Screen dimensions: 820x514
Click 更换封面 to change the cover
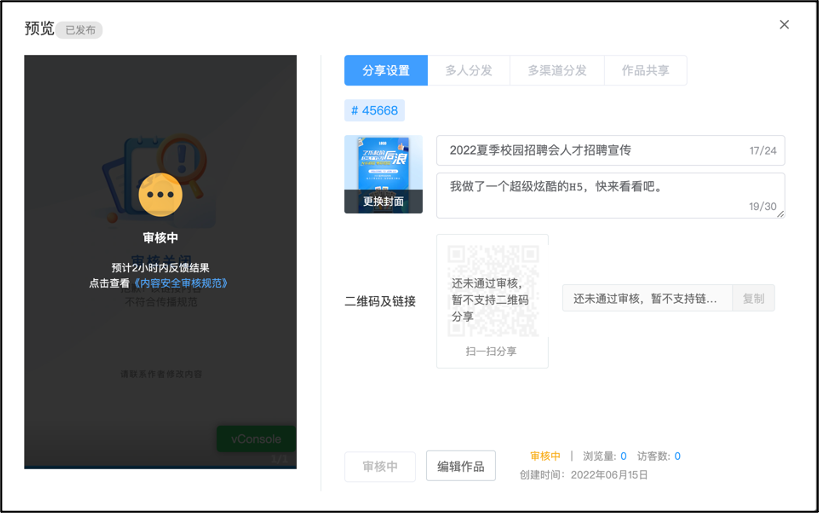(383, 202)
